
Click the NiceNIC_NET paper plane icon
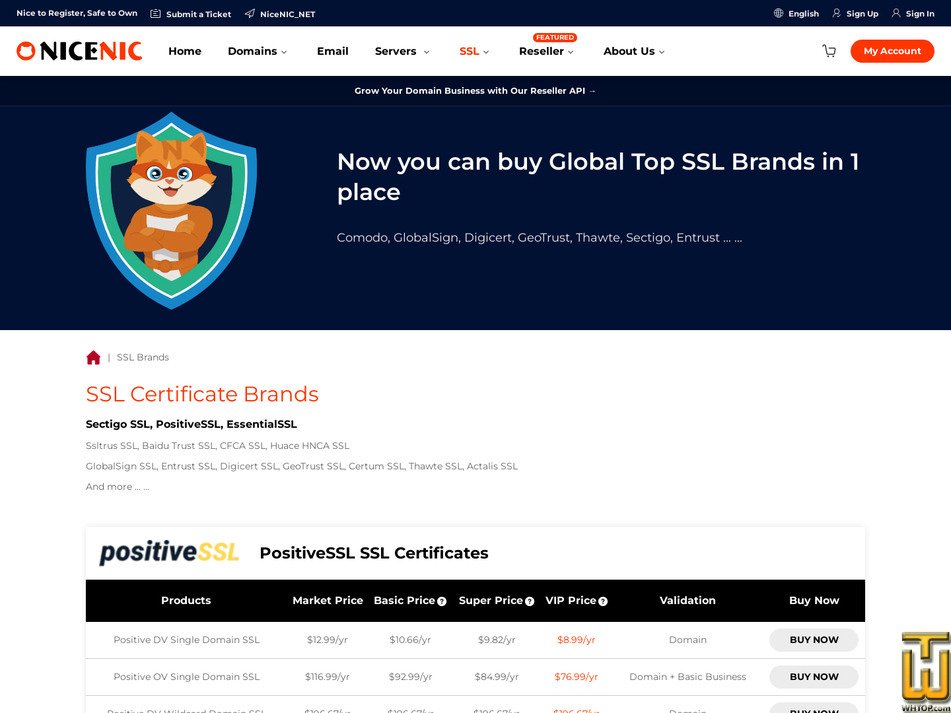coord(248,13)
